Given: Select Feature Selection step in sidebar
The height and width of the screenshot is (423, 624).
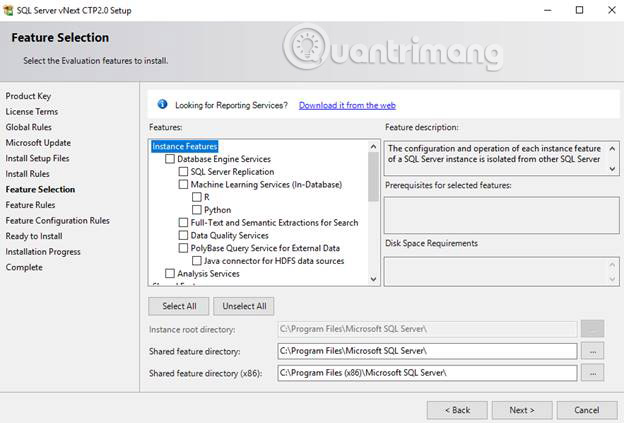Looking at the screenshot, I should [x=40, y=189].
